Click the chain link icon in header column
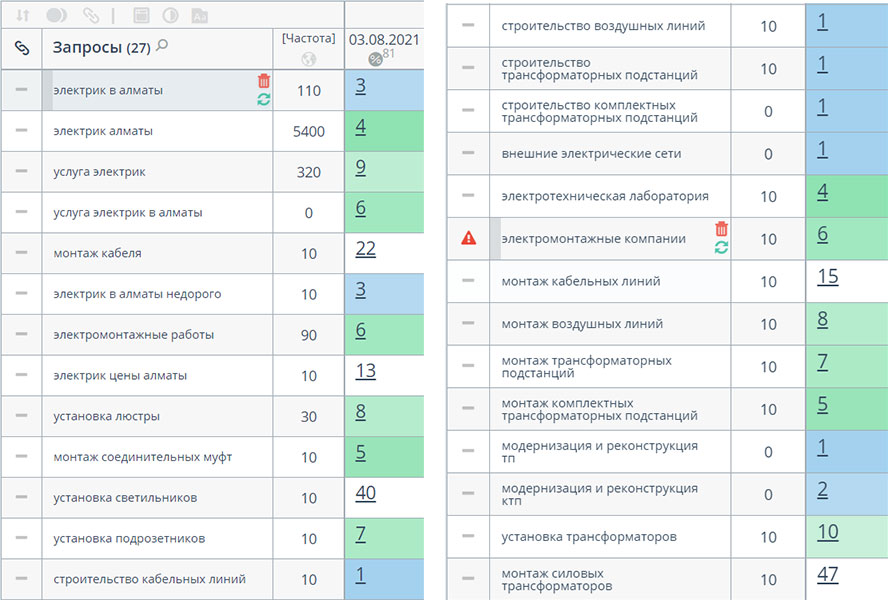 tap(21, 47)
